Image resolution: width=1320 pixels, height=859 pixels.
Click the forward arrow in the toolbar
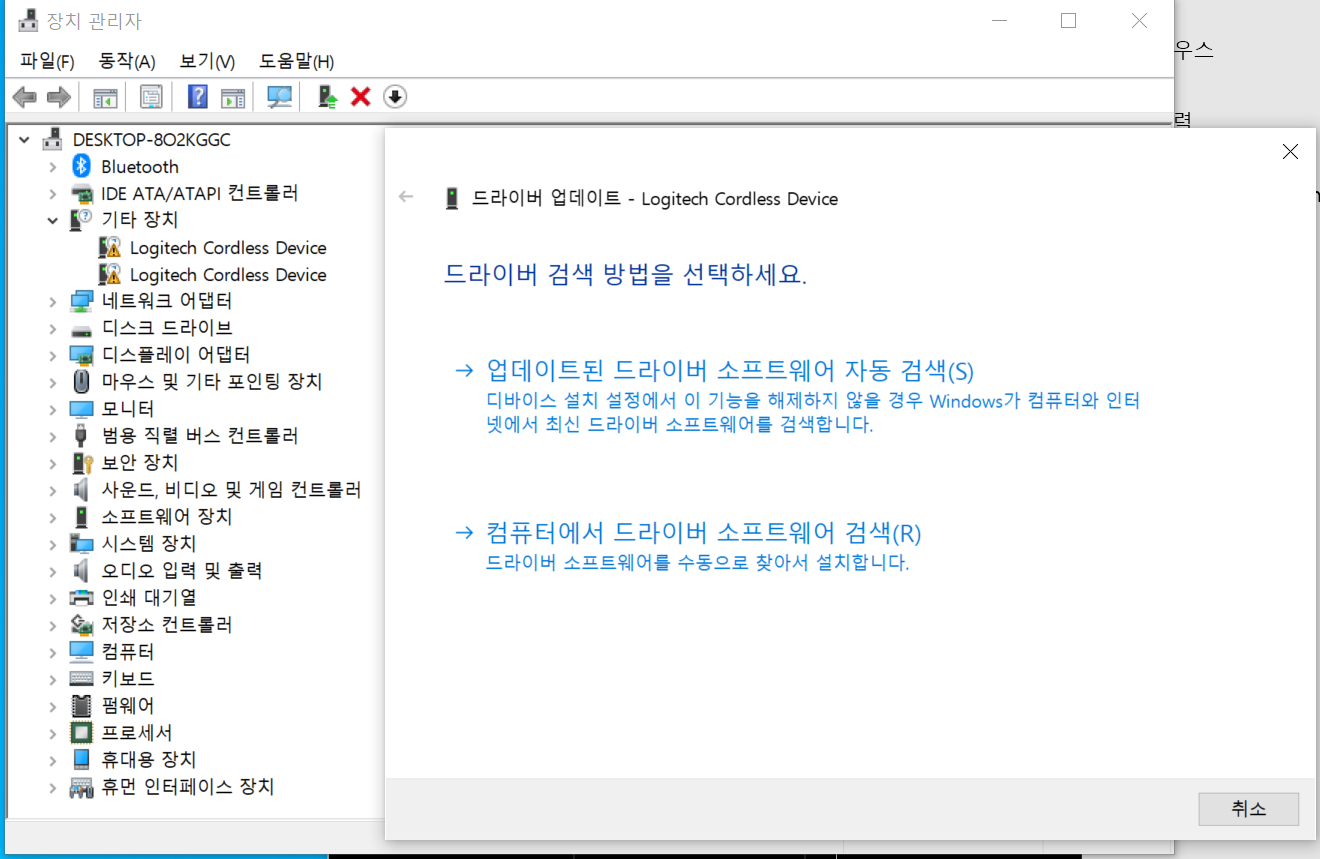[x=59, y=97]
